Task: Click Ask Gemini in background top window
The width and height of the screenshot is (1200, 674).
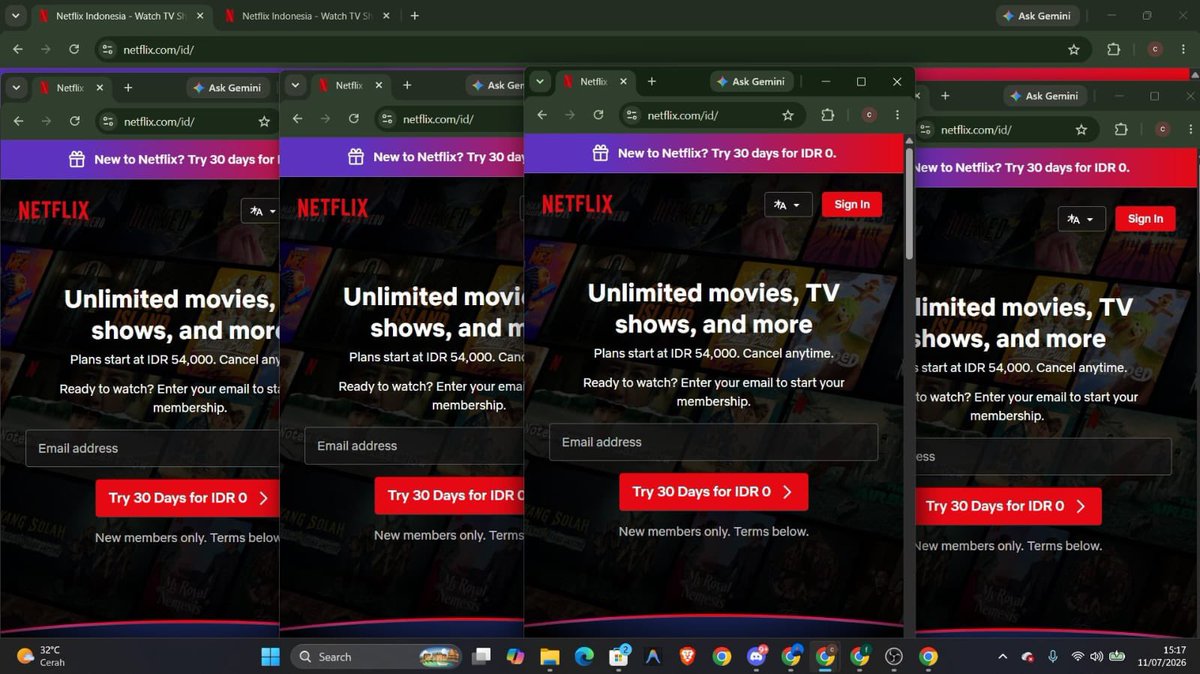Action: tap(1038, 16)
